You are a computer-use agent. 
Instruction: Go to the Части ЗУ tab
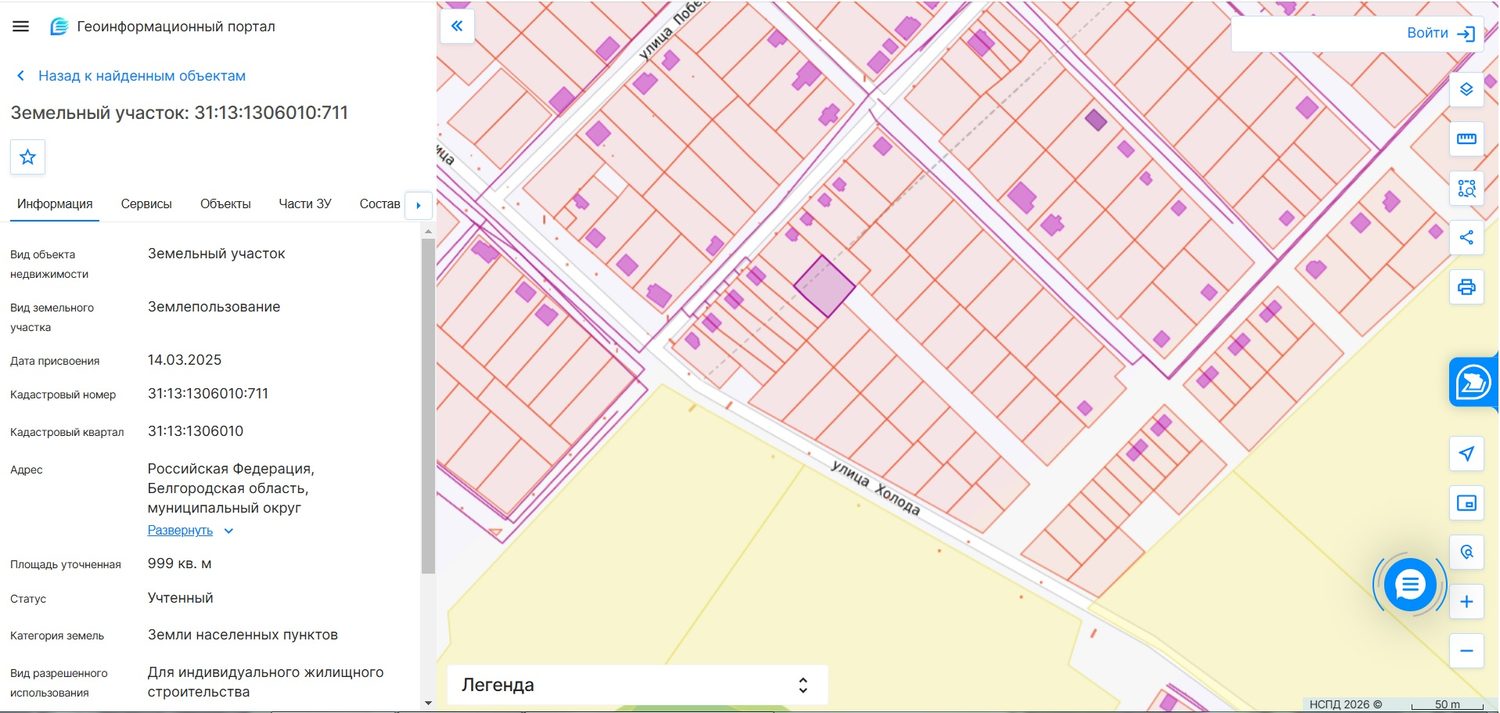(305, 204)
